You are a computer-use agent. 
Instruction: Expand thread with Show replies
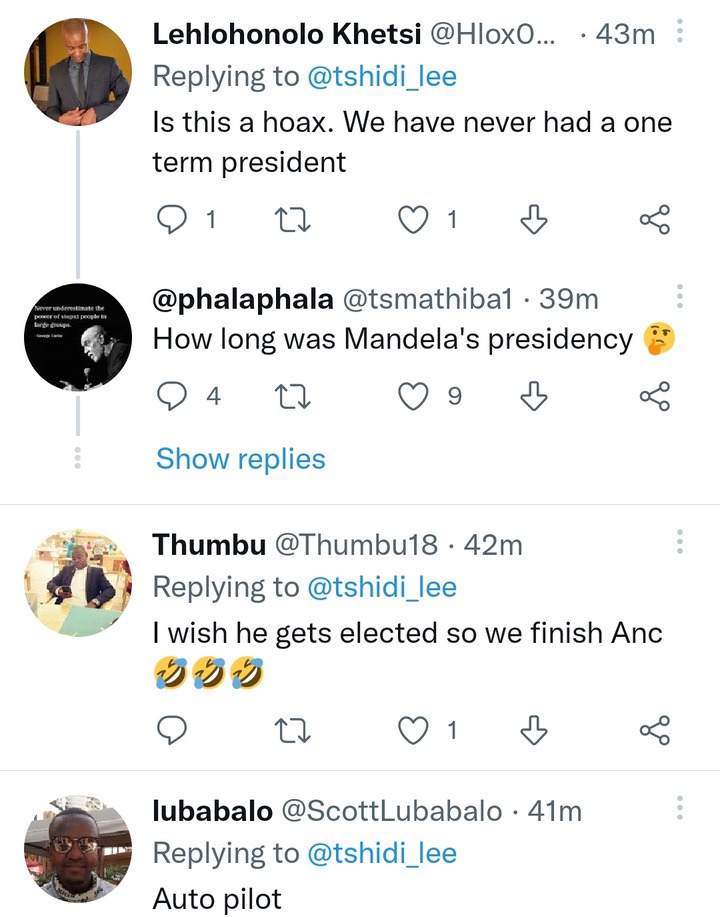[240, 459]
